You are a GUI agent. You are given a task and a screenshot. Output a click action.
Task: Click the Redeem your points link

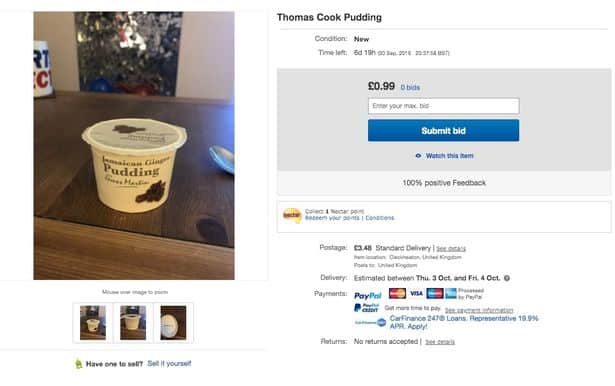click(332, 218)
